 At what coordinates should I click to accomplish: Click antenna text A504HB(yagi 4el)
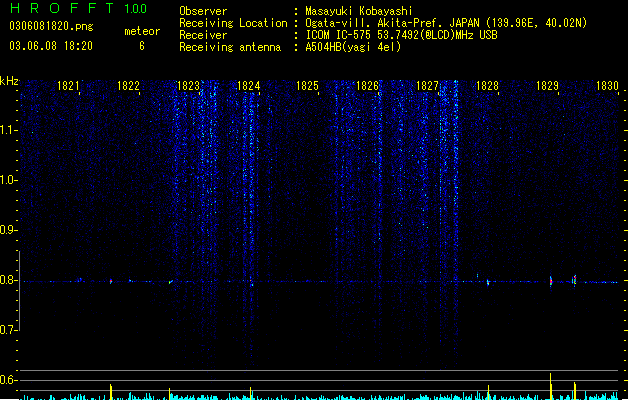[x=353, y=47]
